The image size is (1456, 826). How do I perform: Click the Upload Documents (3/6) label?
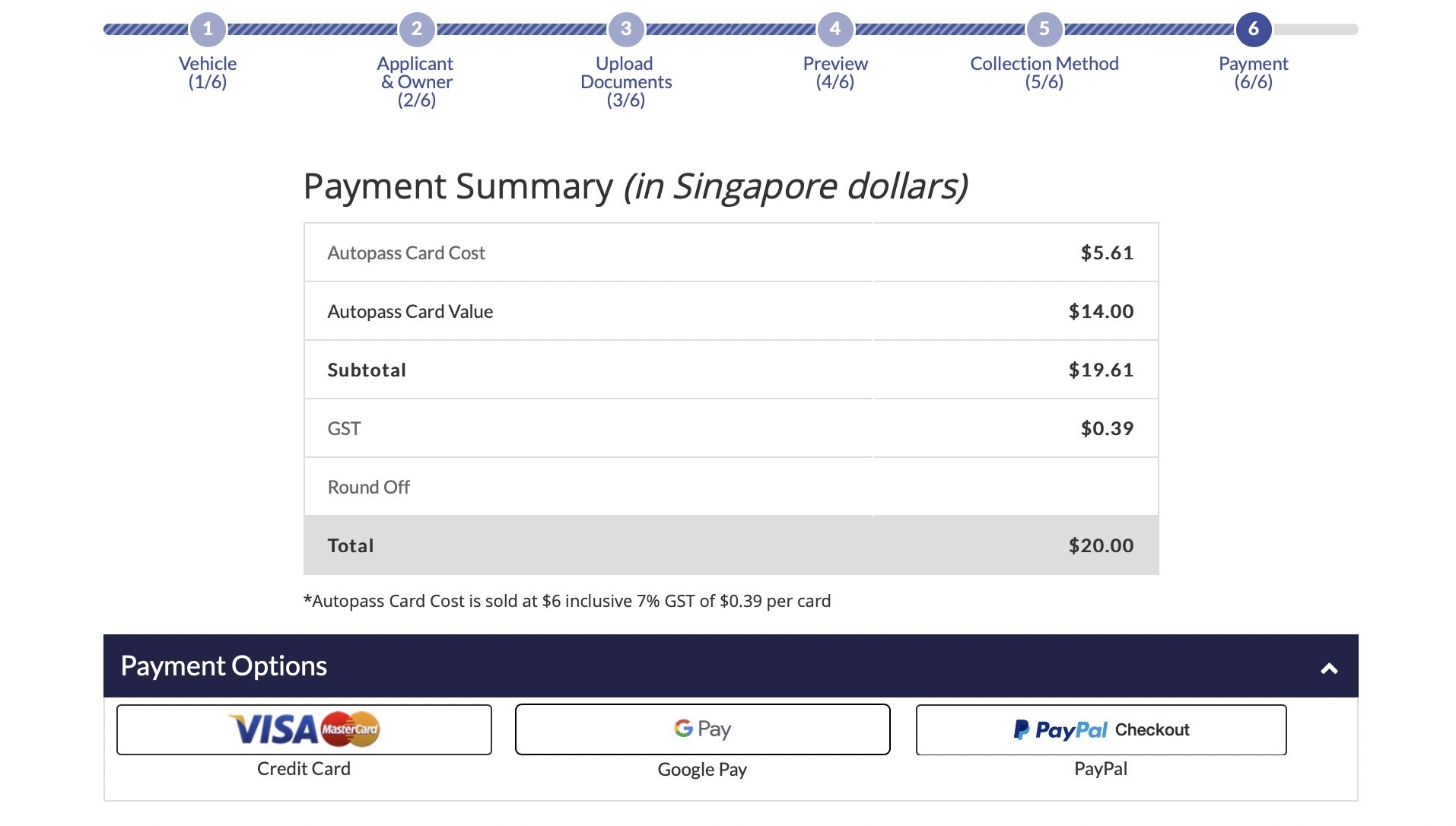pos(626,81)
